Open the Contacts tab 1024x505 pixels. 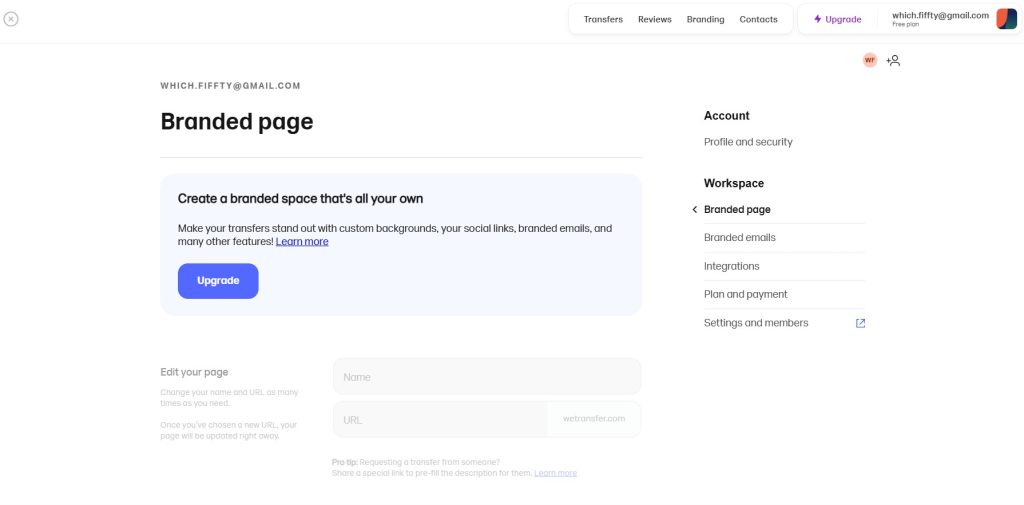pyautogui.click(x=758, y=20)
